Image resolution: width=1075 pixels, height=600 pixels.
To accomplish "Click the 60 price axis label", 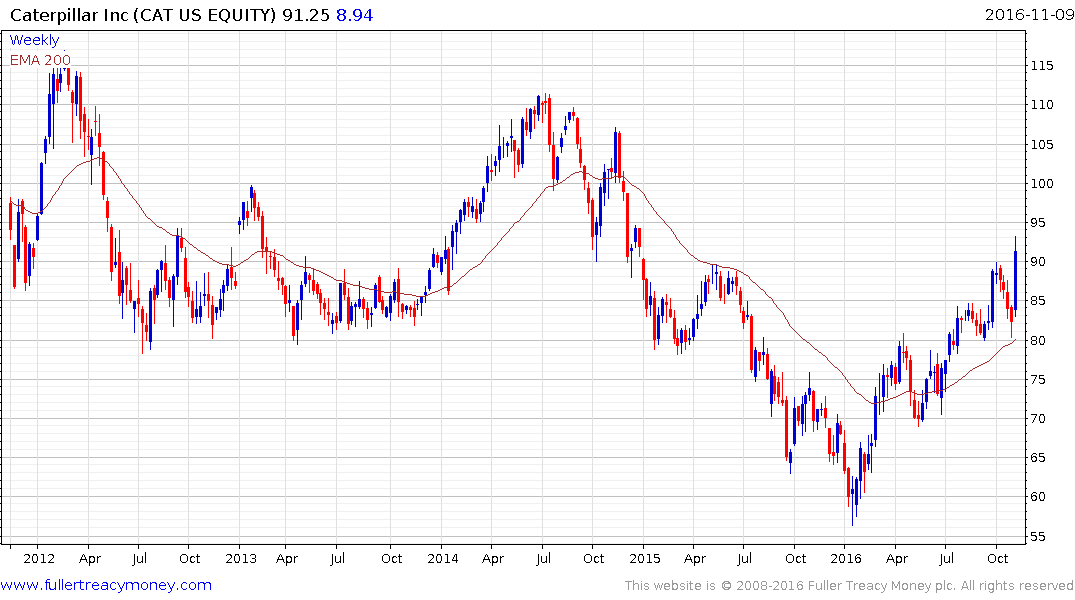I will (x=1038, y=496).
